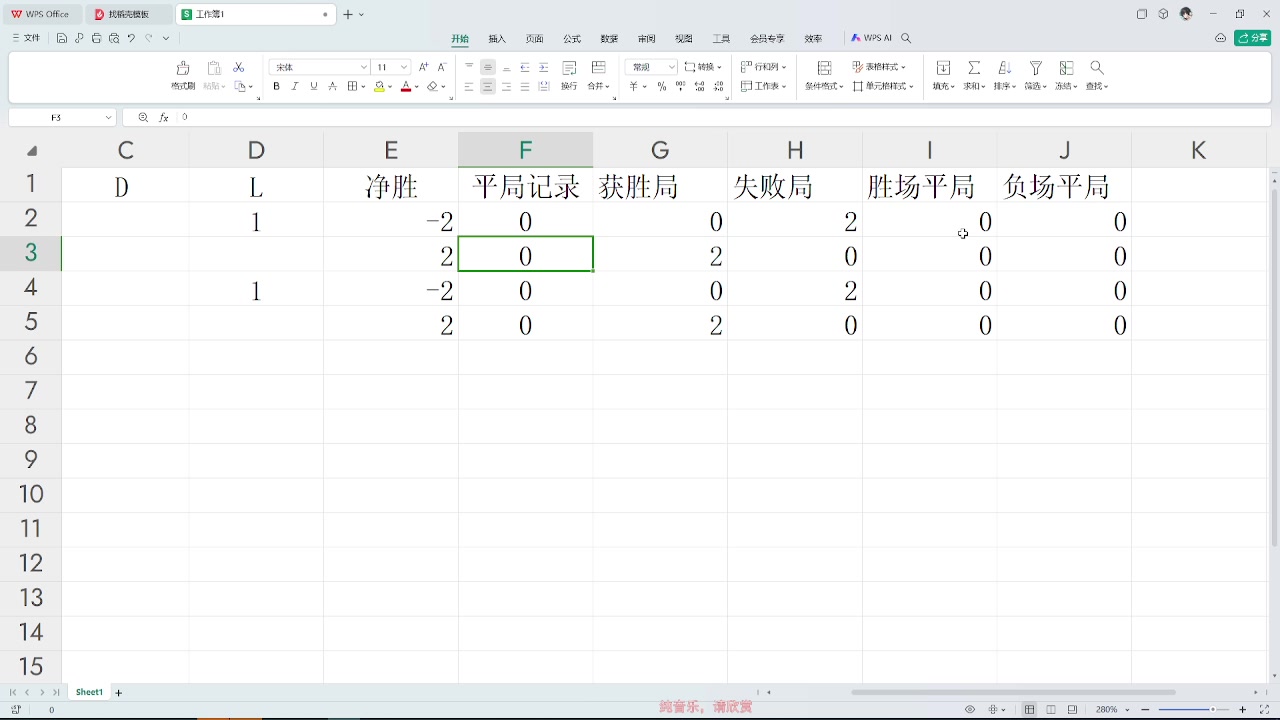Open the font color dropdown arrow

tap(417, 87)
